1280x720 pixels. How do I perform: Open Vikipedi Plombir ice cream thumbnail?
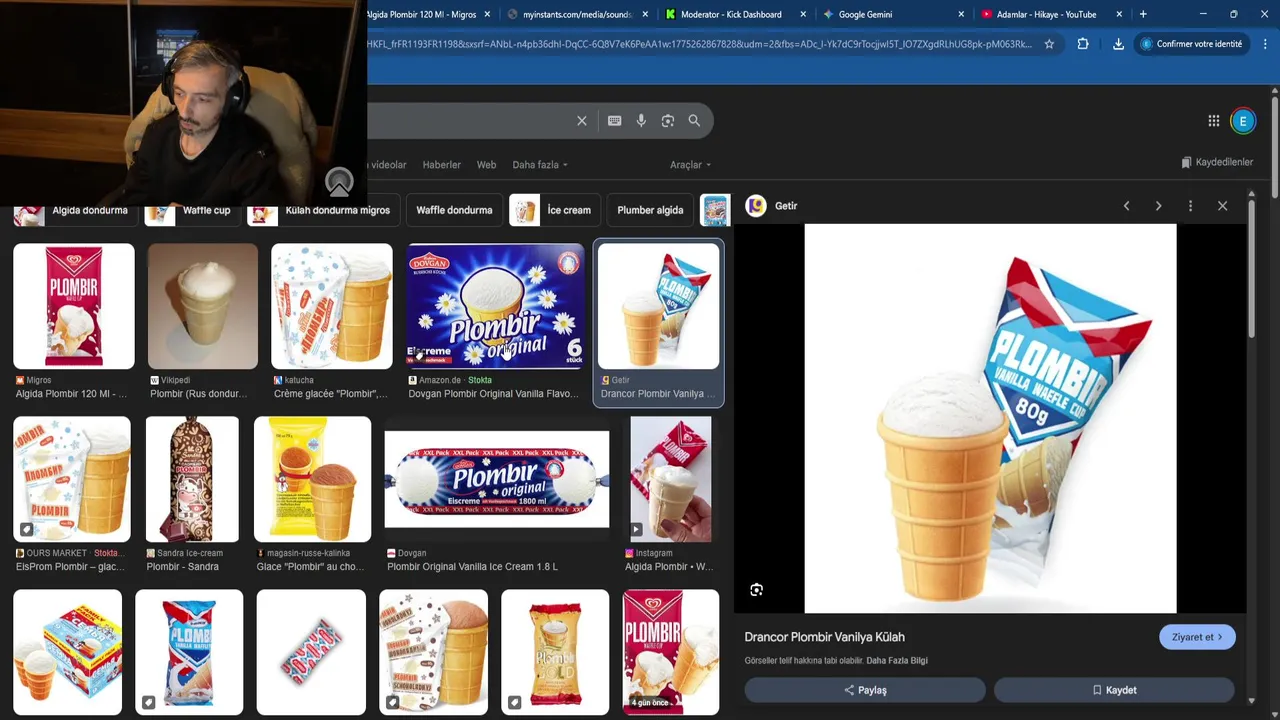[203, 306]
